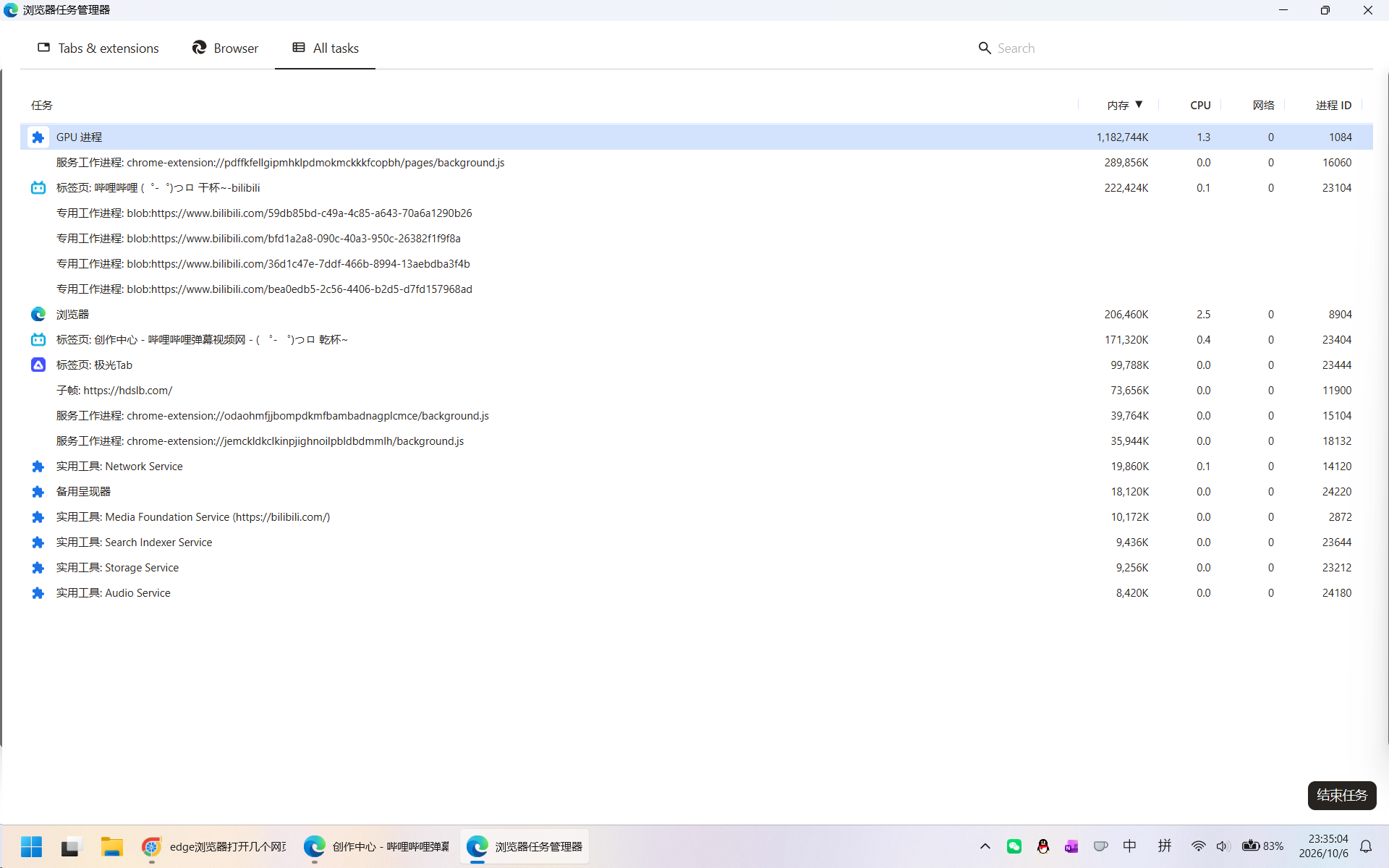1389x868 pixels.
Task: Switch to Tabs & extensions tab
Action: [x=98, y=48]
